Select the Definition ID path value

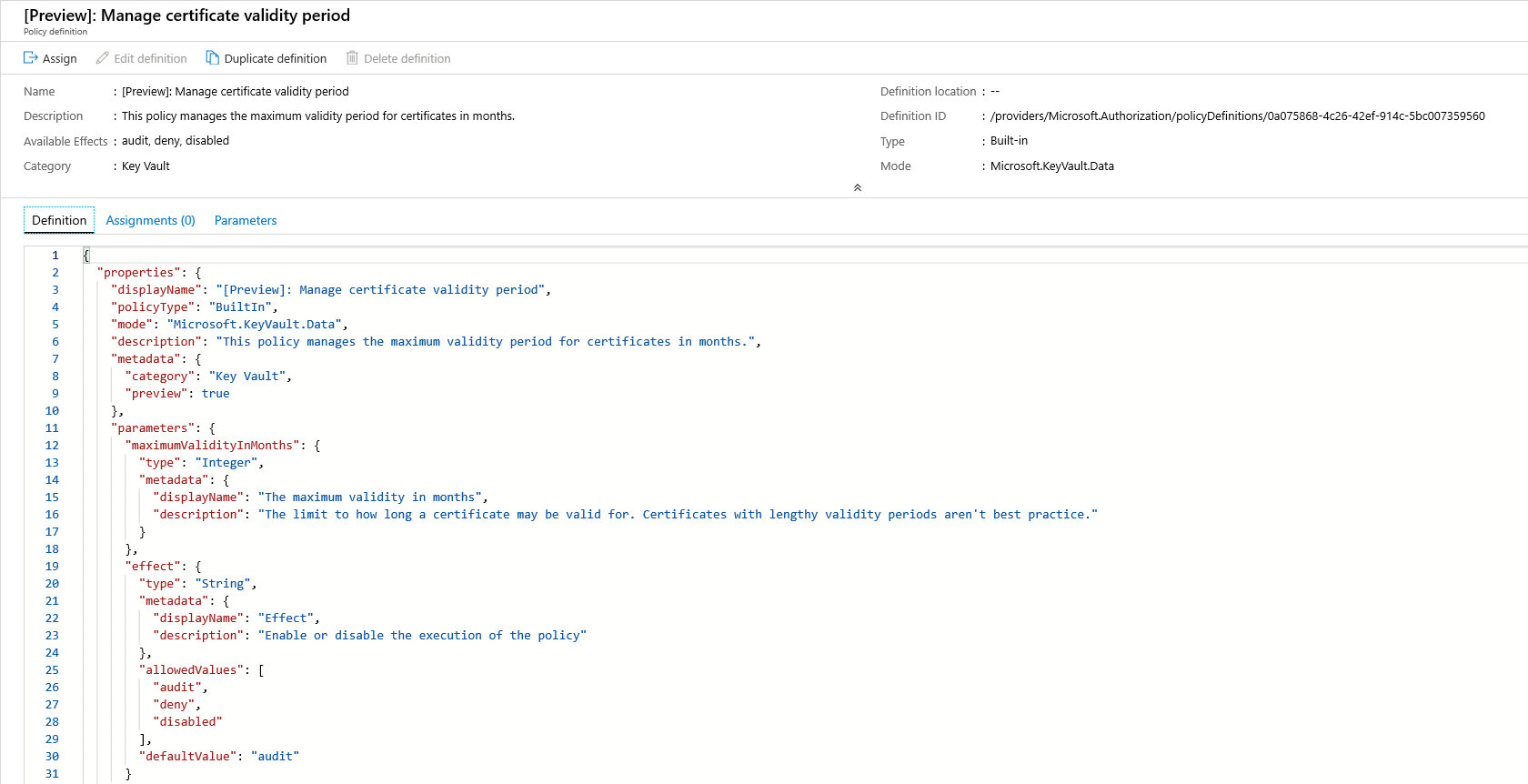[x=1238, y=116]
